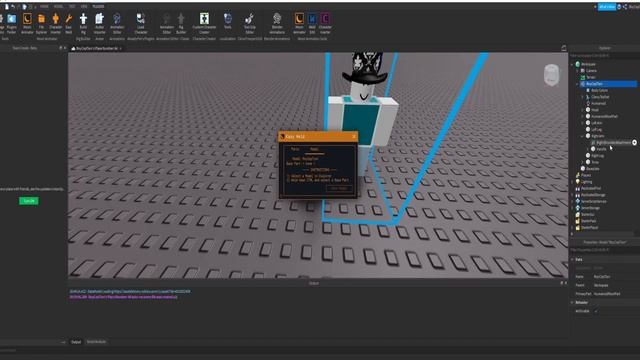Select Left Leg in the Explorer tree
The width and height of the screenshot is (640, 360).
coord(596,129)
